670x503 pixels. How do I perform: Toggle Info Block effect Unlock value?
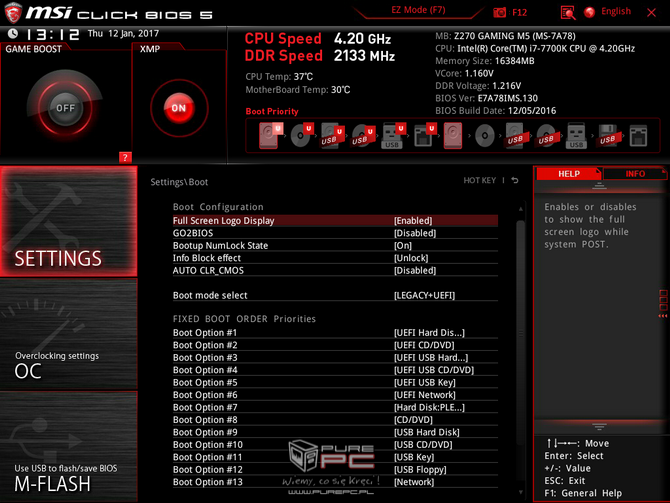pos(411,258)
